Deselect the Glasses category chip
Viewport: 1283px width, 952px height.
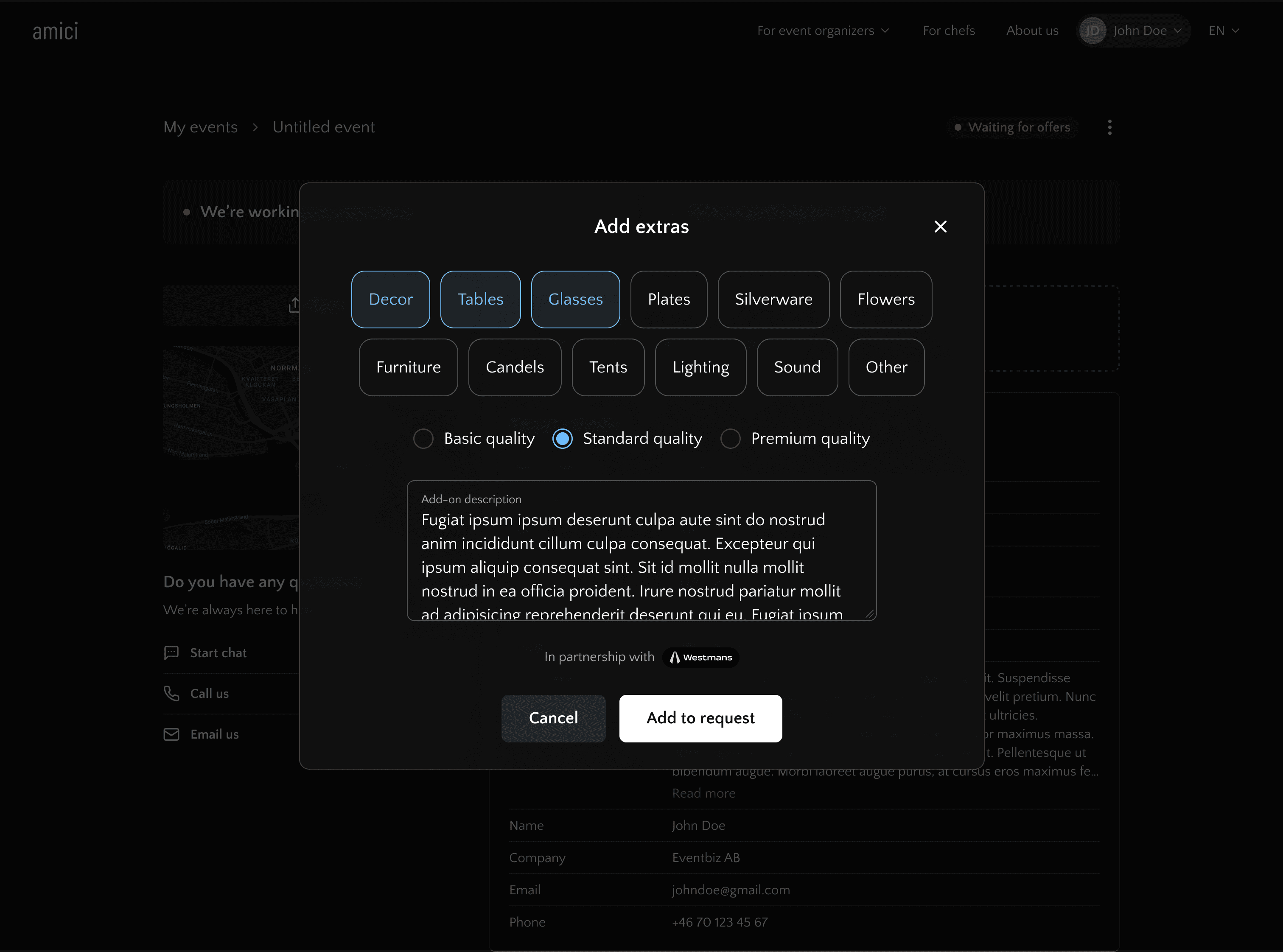coord(575,299)
